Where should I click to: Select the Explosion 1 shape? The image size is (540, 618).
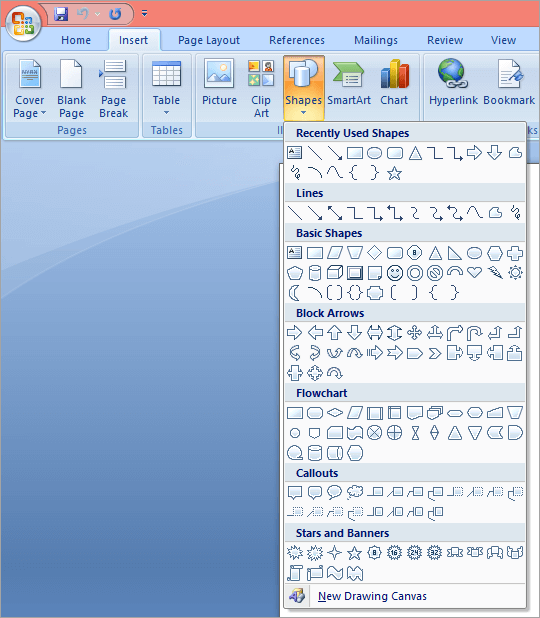tap(294, 553)
